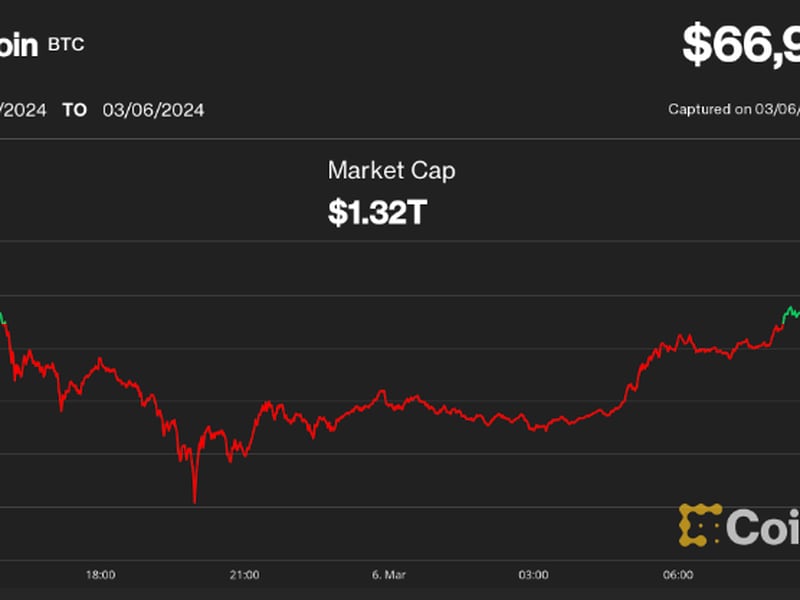Click the BTC ticker symbol
The height and width of the screenshot is (600, 800).
[66, 45]
